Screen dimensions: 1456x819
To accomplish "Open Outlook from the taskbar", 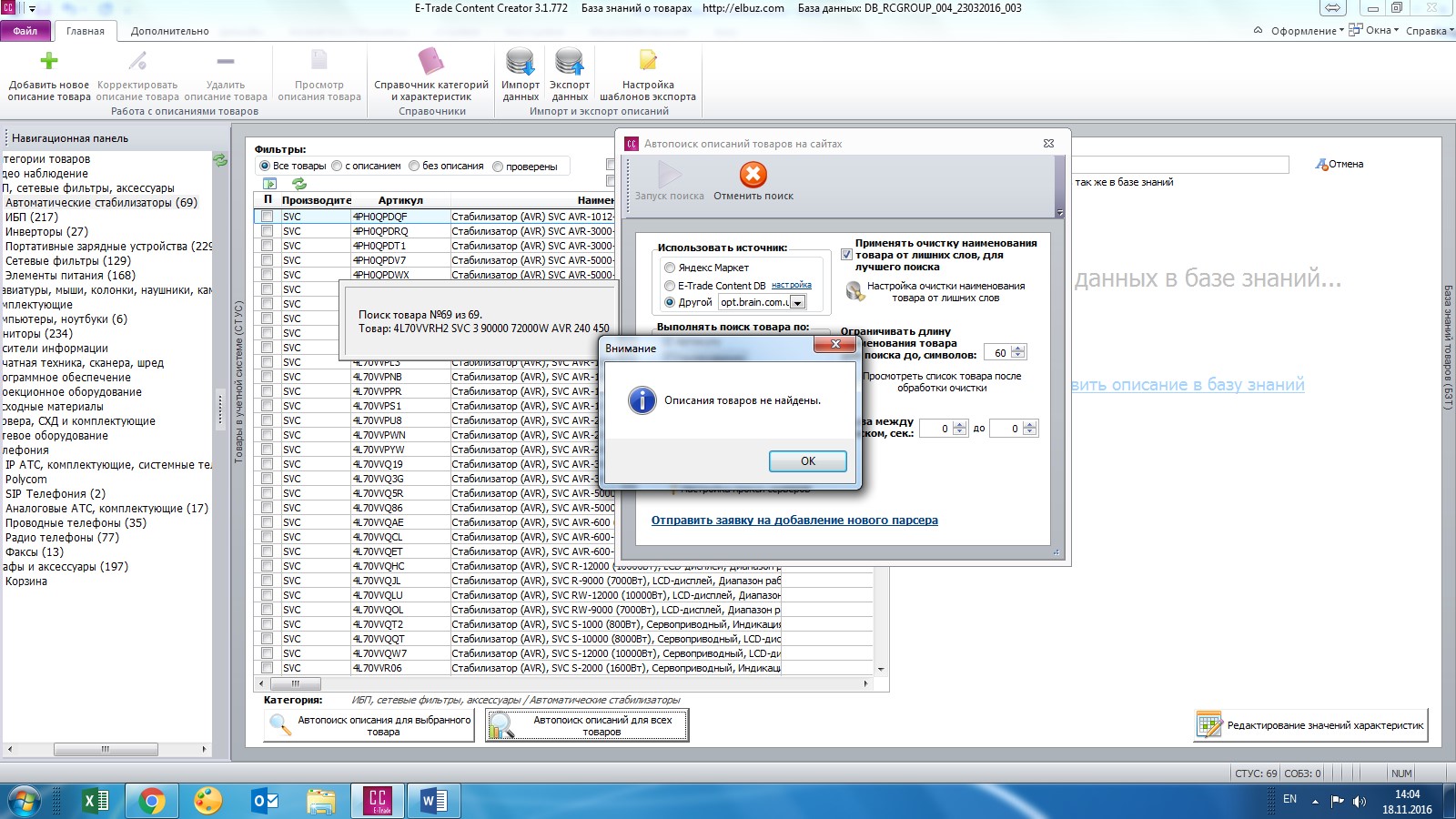I will 265,801.
